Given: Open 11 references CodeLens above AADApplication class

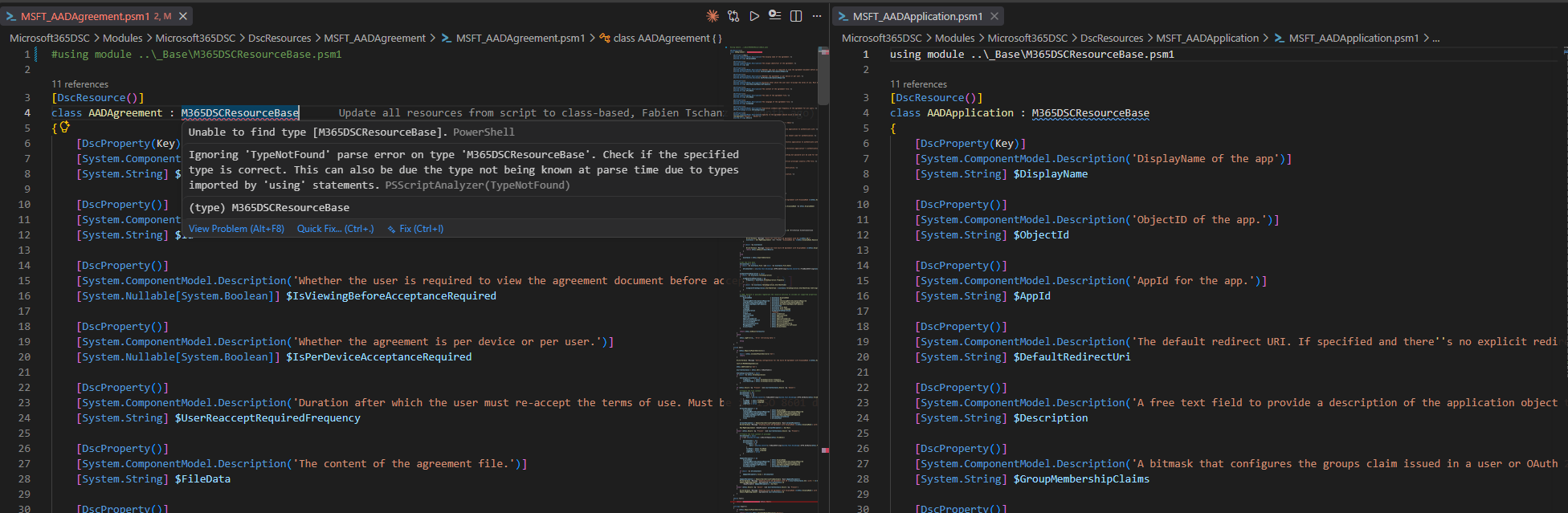Looking at the screenshot, I should pos(918,84).
